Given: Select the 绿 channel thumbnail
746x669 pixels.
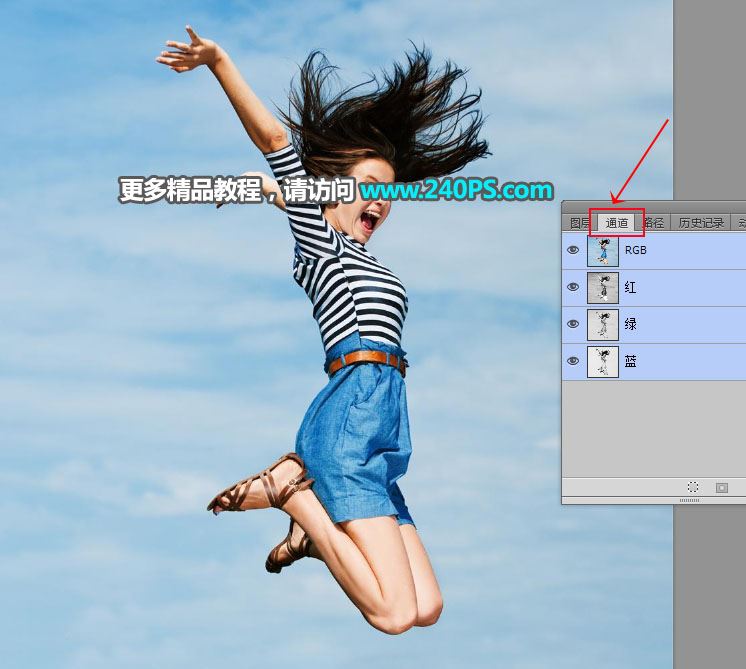Looking at the screenshot, I should [x=603, y=325].
